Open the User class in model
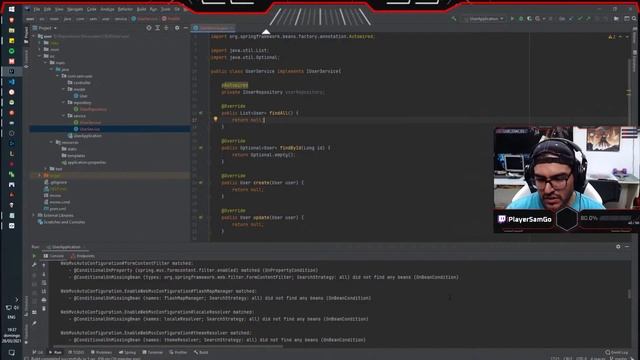 (80, 96)
